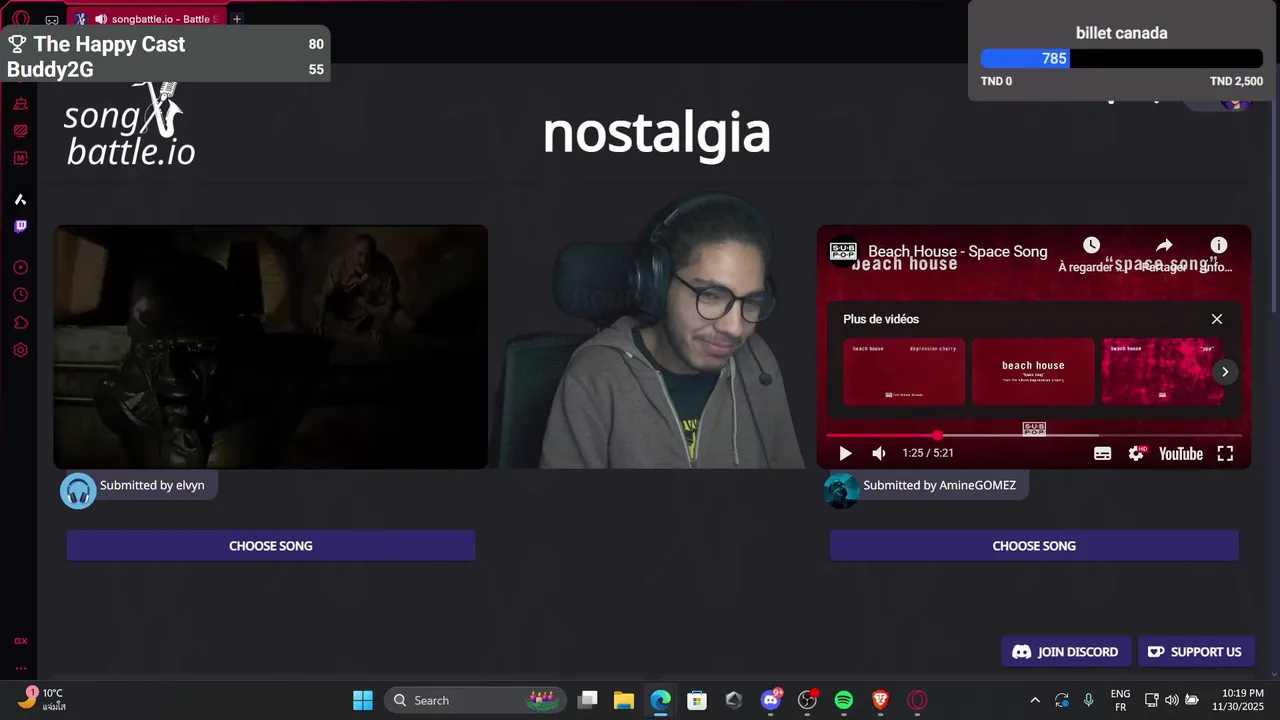
Task: Open Task View in taskbar
Action: point(588,700)
